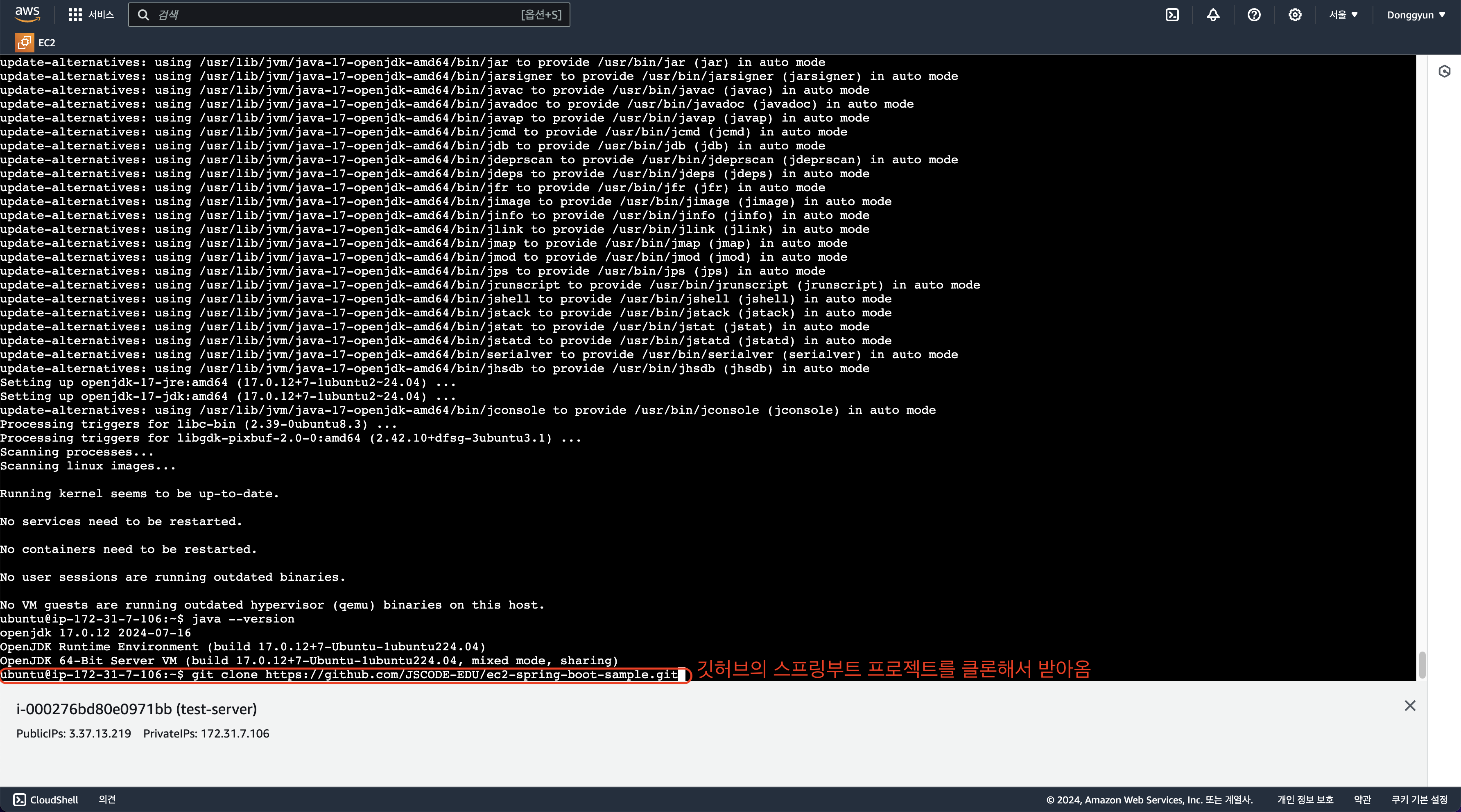The height and width of the screenshot is (812, 1461).
Task: Focus the AWS search field
Action: coord(340,15)
